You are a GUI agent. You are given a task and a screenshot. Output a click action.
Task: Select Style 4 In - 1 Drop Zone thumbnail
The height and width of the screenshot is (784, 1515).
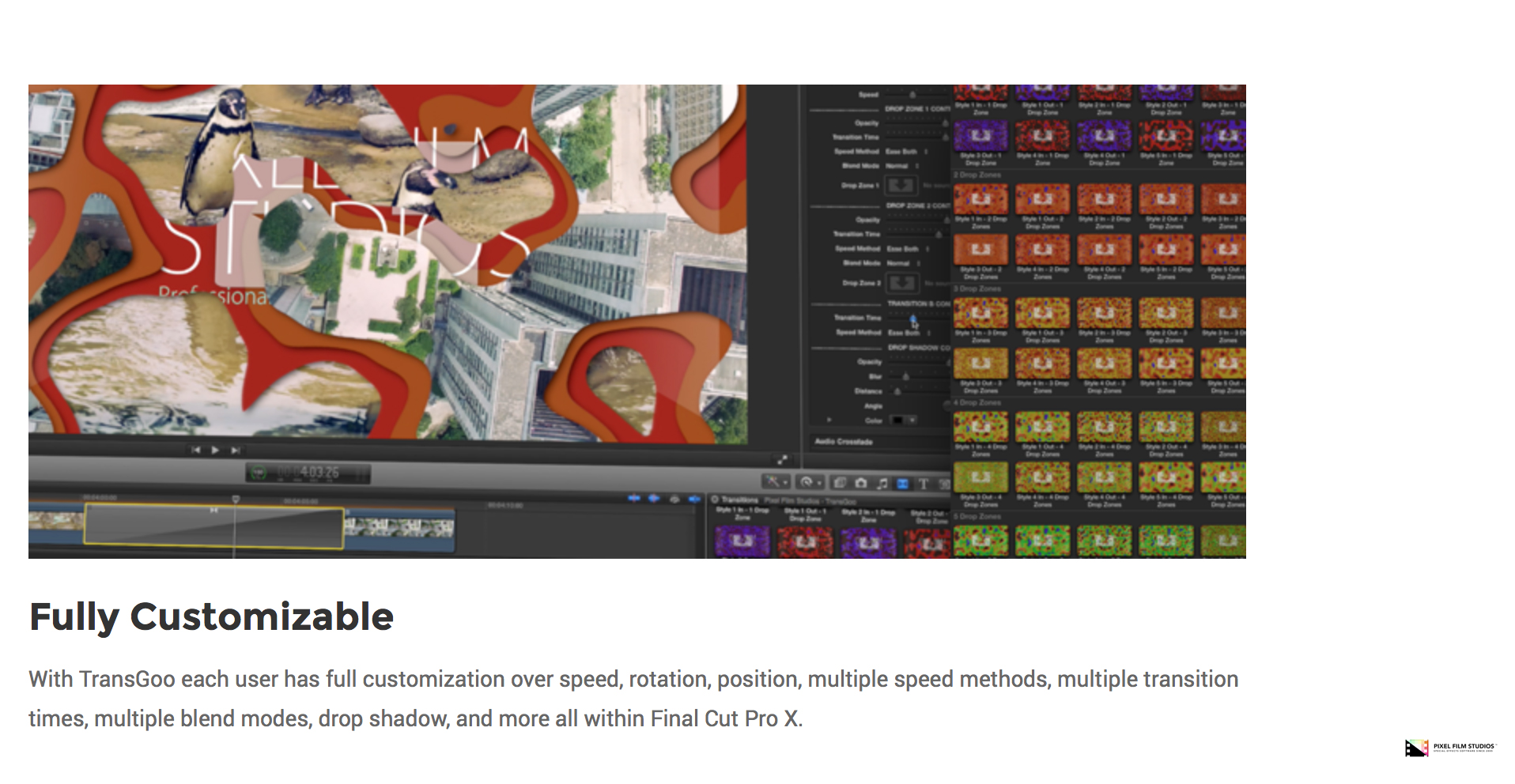(1042, 137)
